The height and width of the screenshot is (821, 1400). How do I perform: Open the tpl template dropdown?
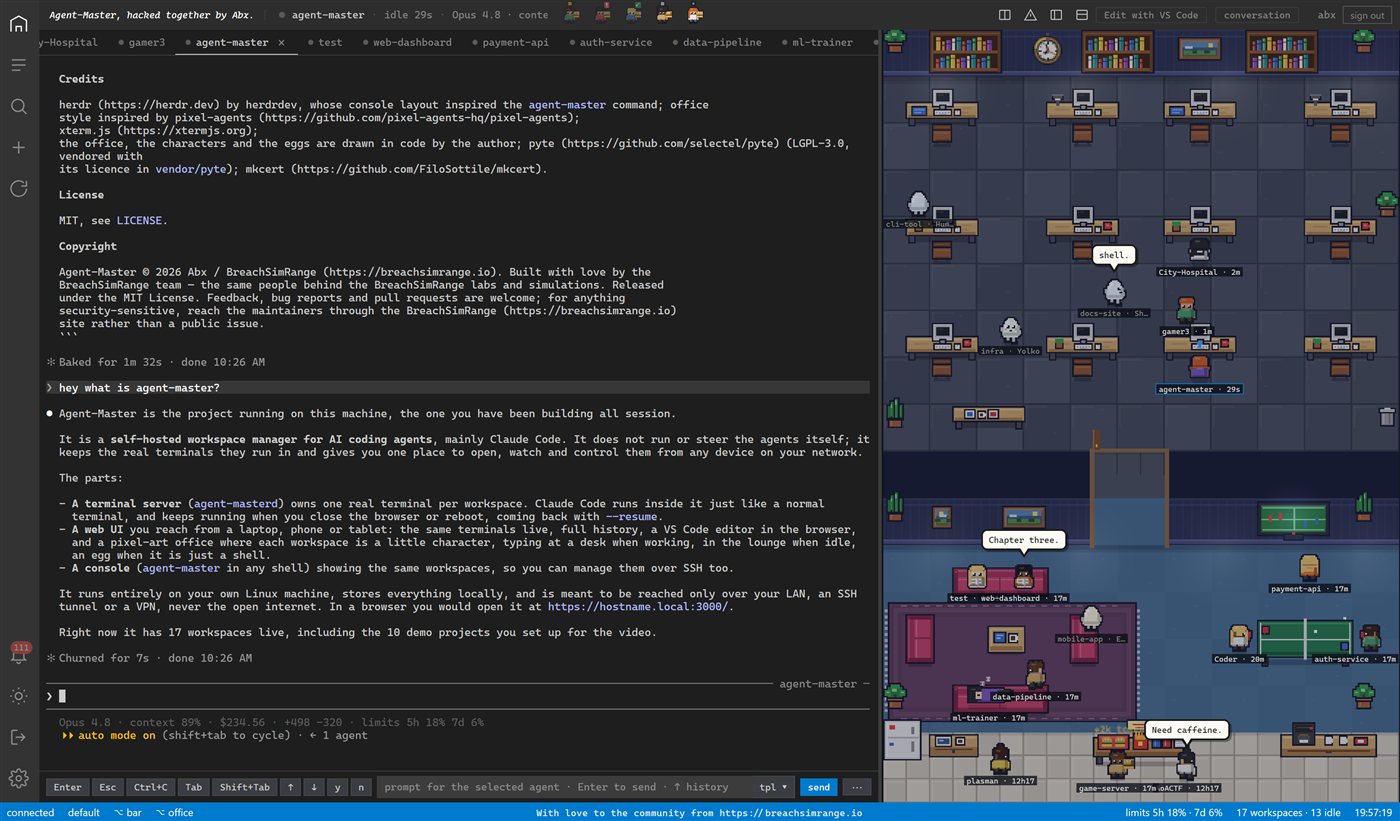[773, 787]
